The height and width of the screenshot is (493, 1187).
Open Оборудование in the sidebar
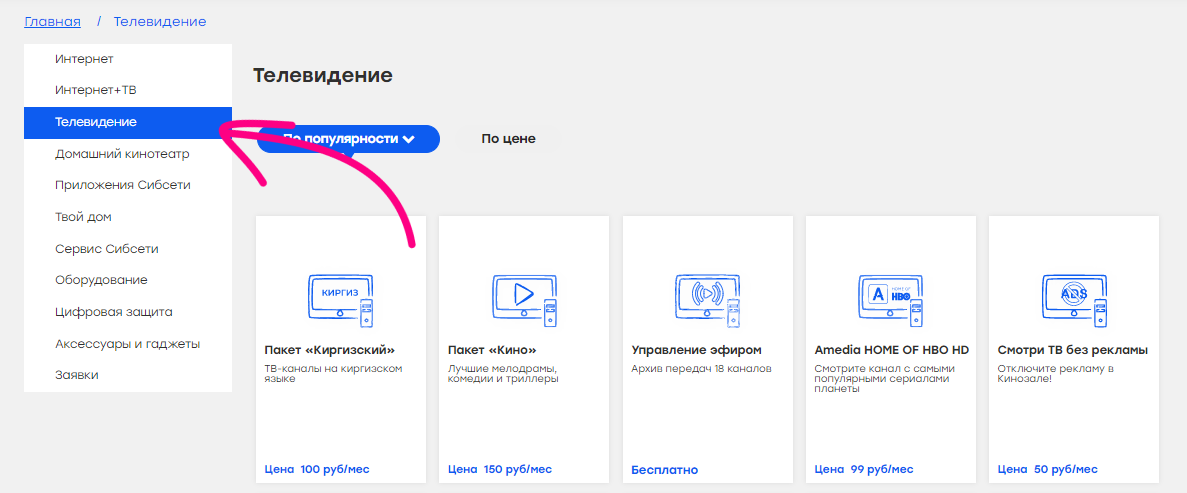click(128, 280)
